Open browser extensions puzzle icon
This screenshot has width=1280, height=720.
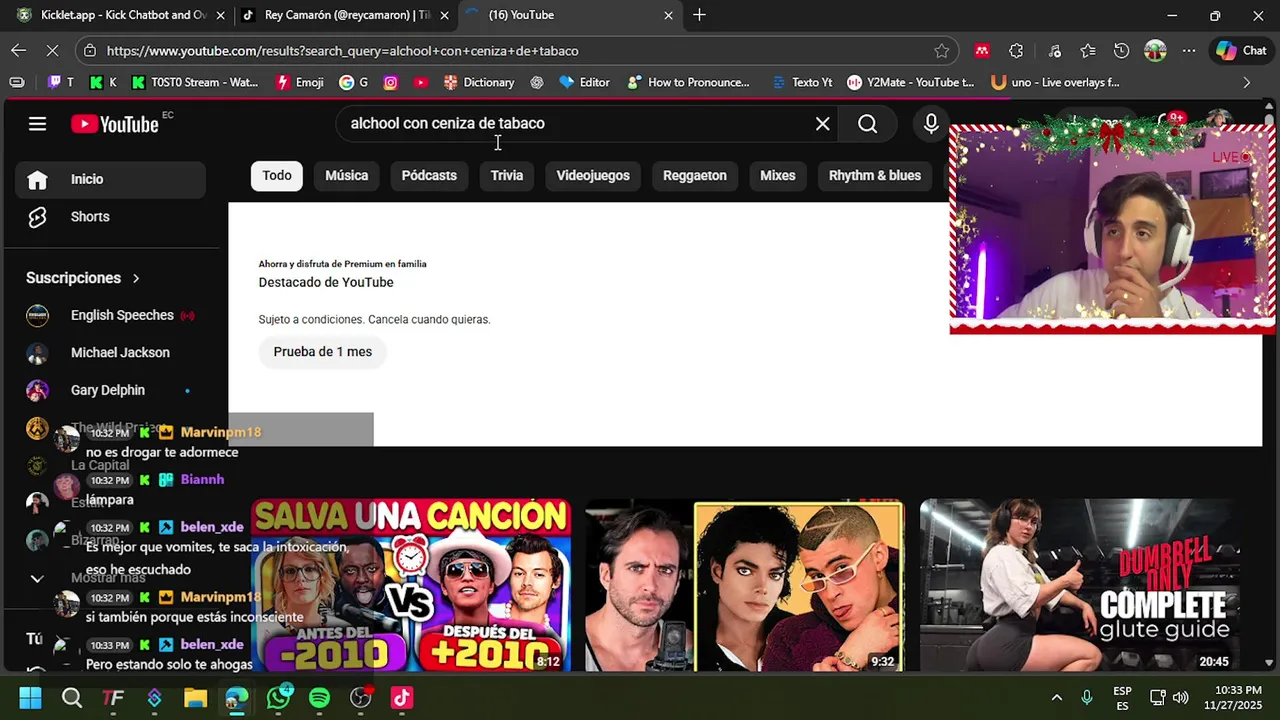1016,51
